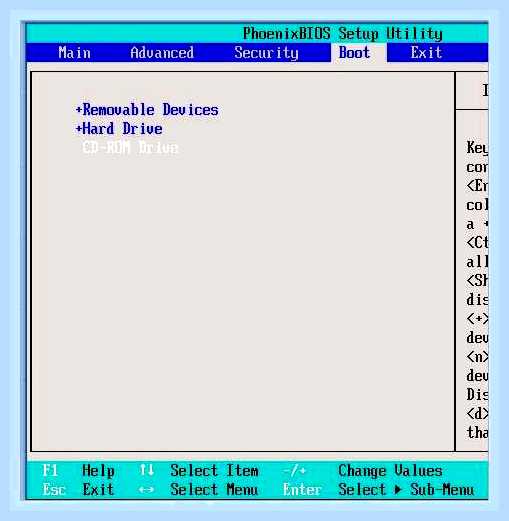Viewport: 509px width, 521px height.
Task: Select the Removable Devices boot entry
Action: click(x=150, y=110)
